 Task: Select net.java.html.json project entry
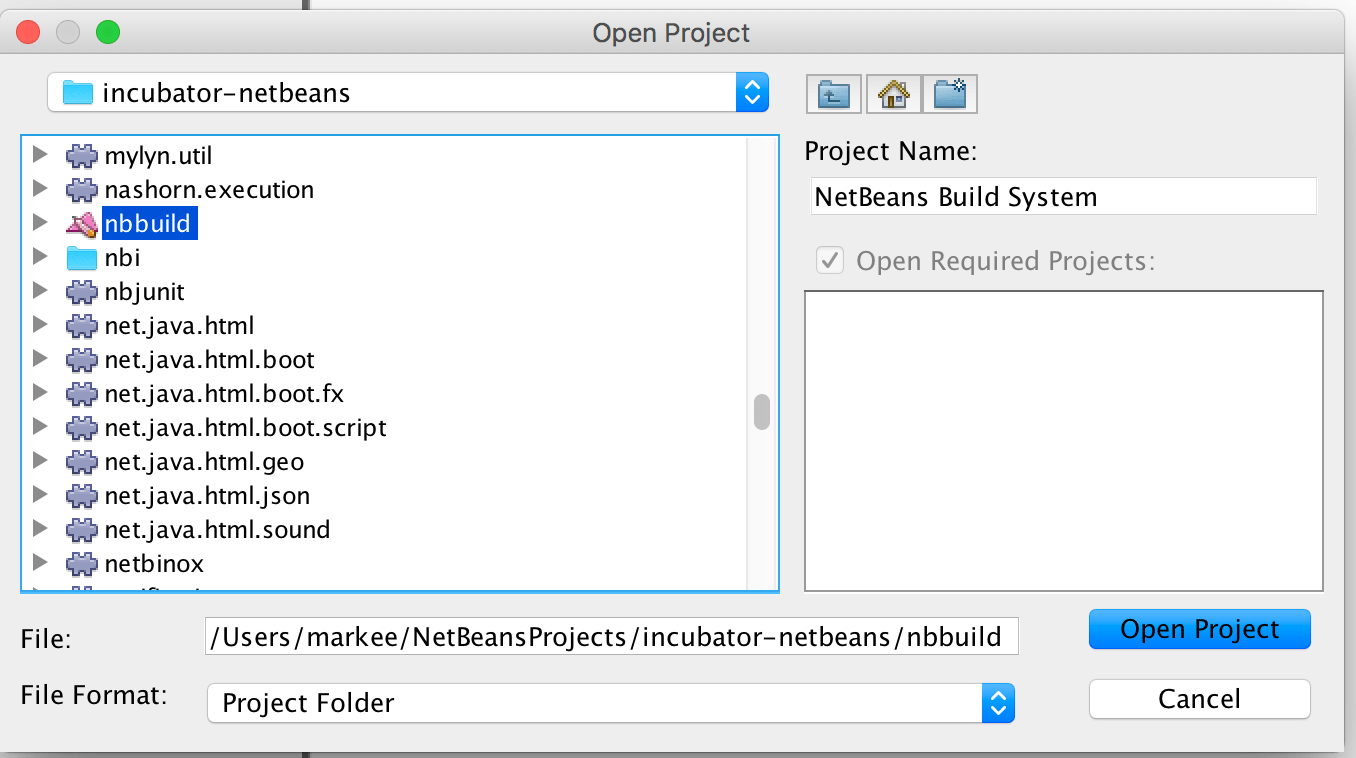207,496
